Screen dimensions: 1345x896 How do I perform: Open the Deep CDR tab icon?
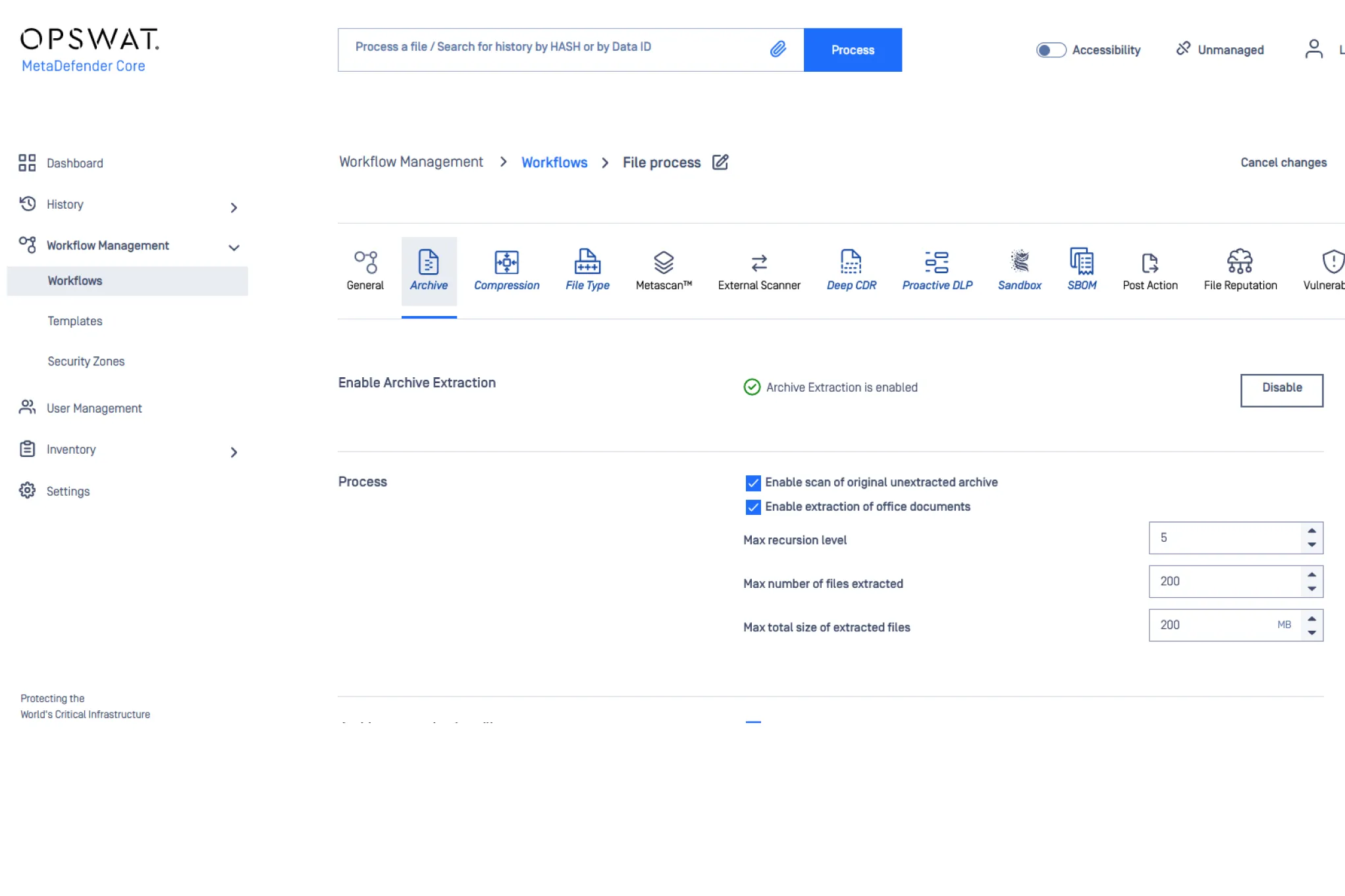[851, 262]
